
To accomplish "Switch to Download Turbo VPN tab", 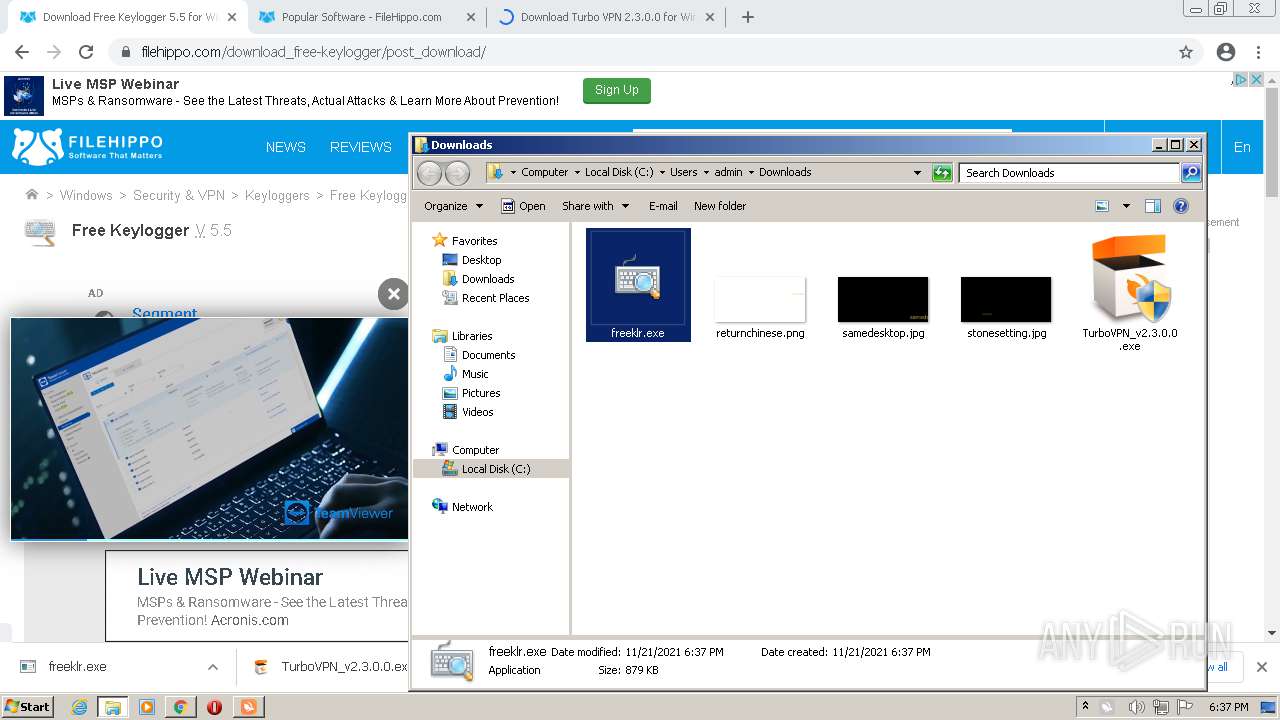I will [604, 17].
